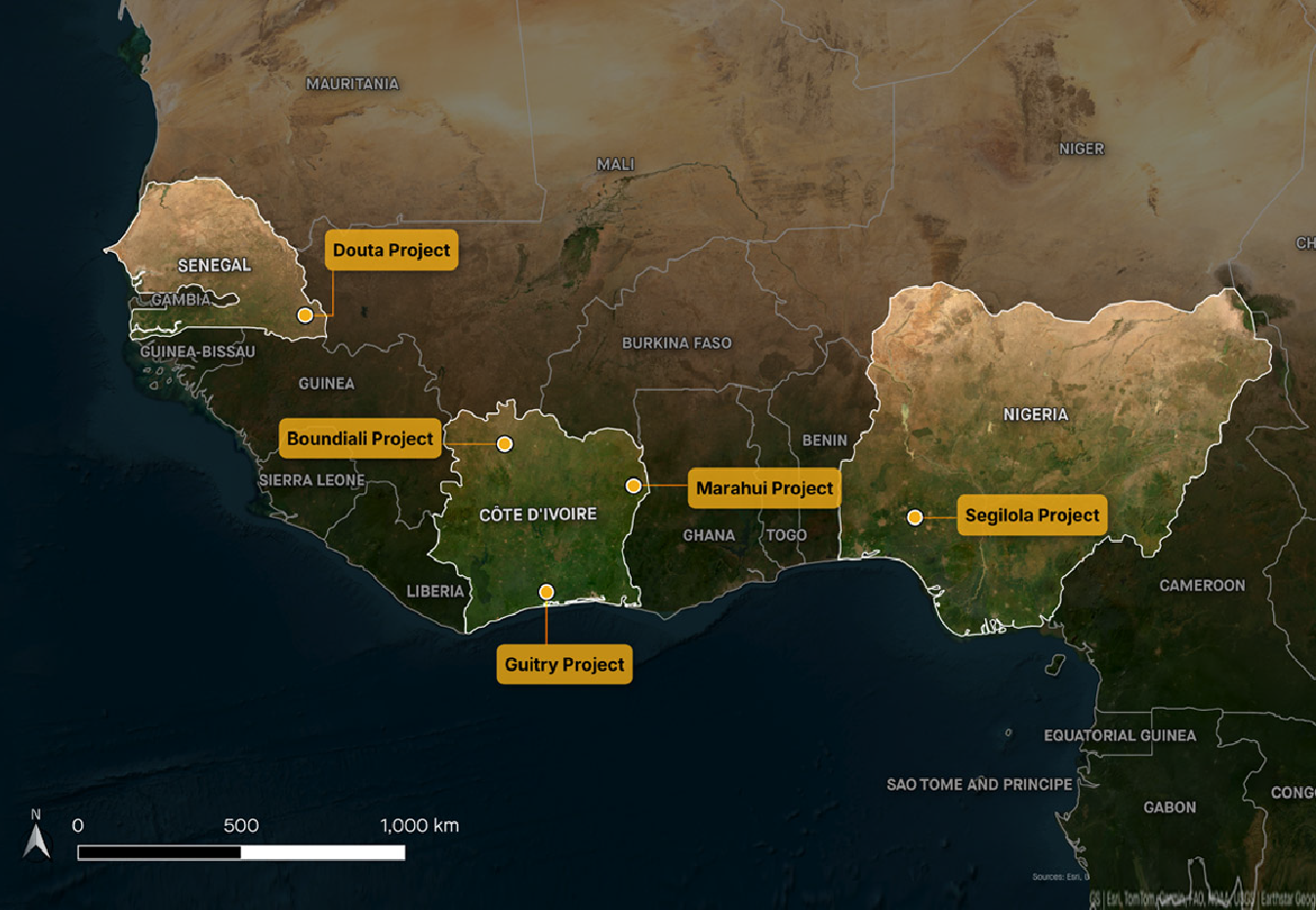Click the GHANA country label
Screen dimensions: 1316x910
710,535
